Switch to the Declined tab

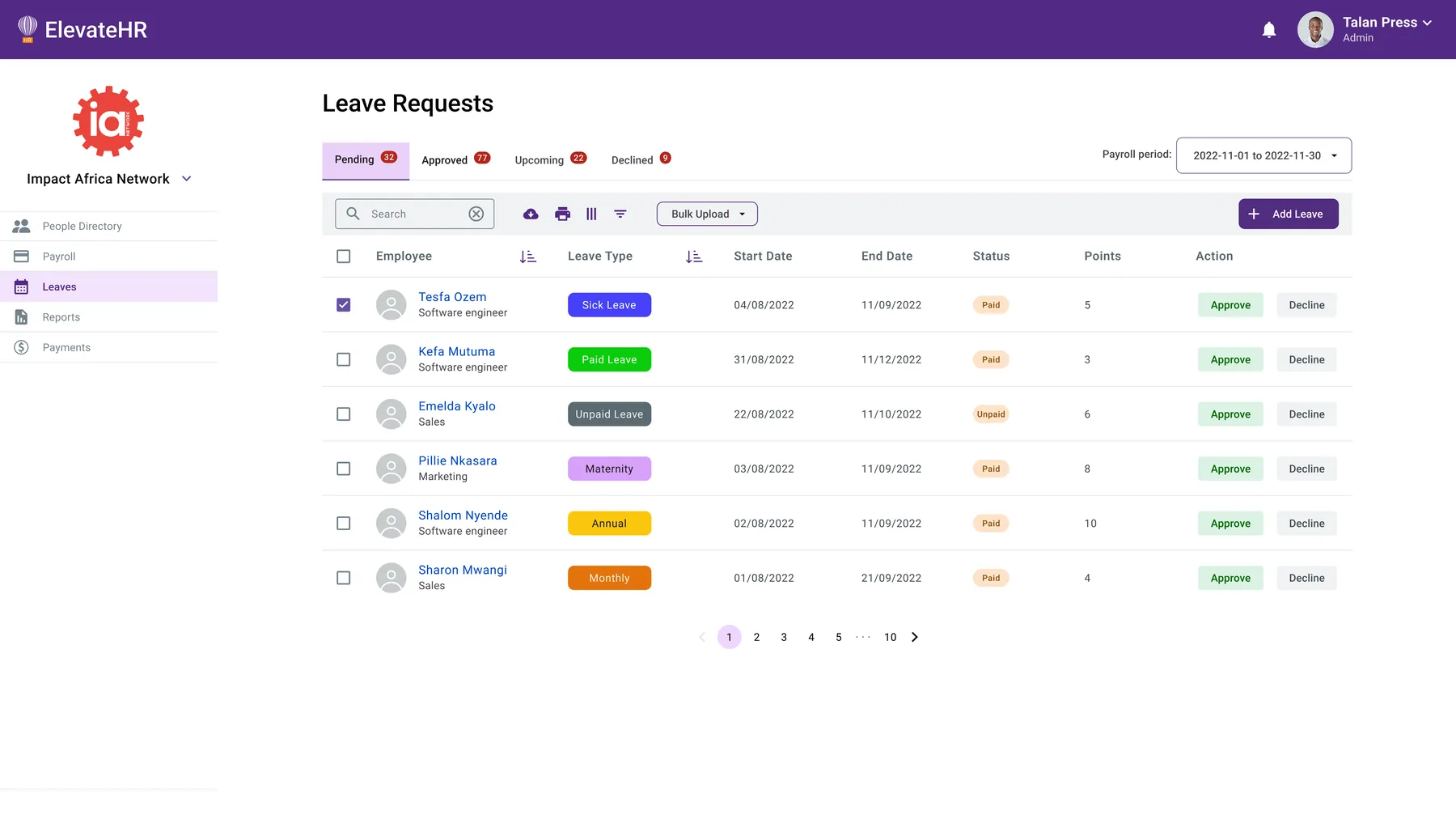pos(641,160)
